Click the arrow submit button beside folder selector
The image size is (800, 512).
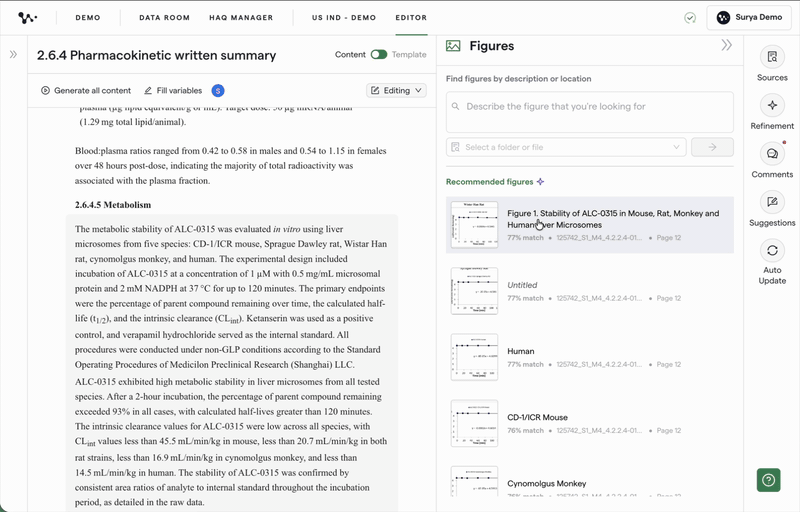coord(712,147)
